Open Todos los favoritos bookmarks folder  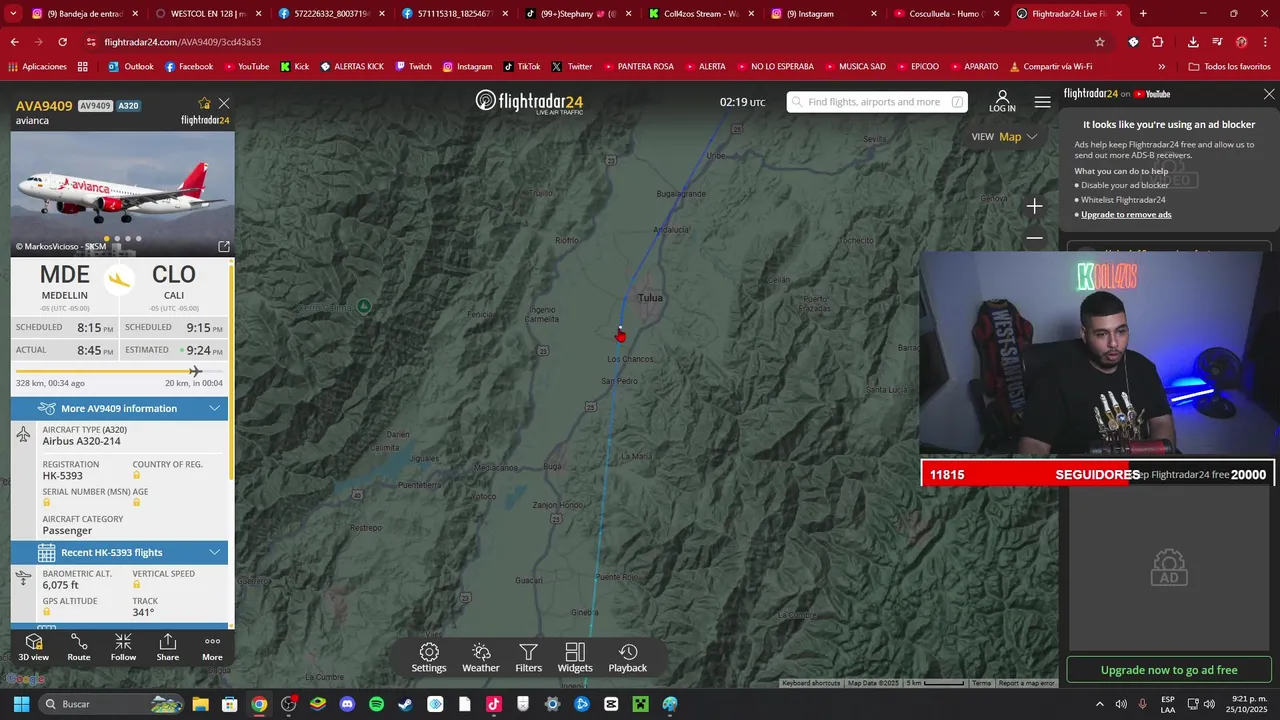point(1229,67)
